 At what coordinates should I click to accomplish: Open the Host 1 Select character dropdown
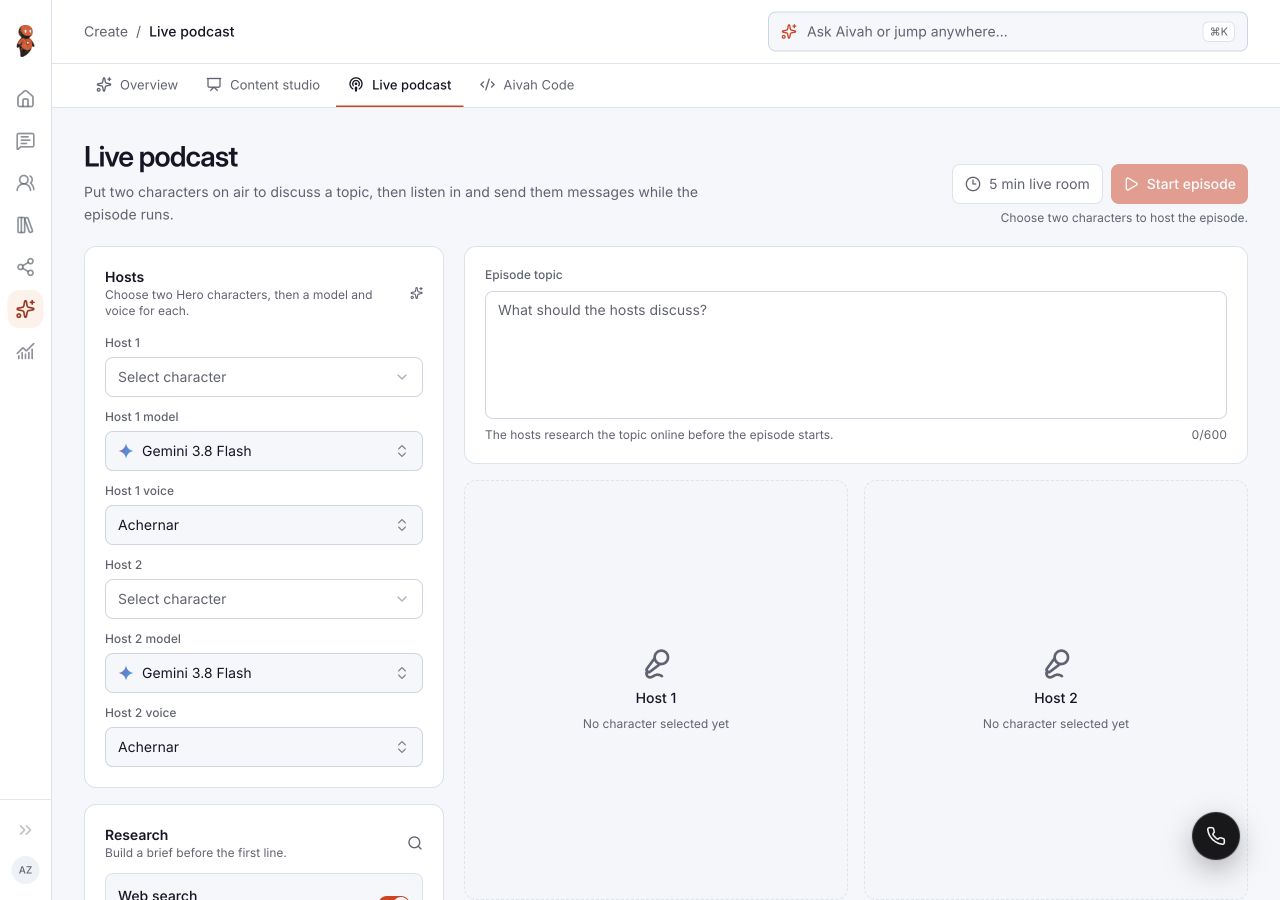264,377
